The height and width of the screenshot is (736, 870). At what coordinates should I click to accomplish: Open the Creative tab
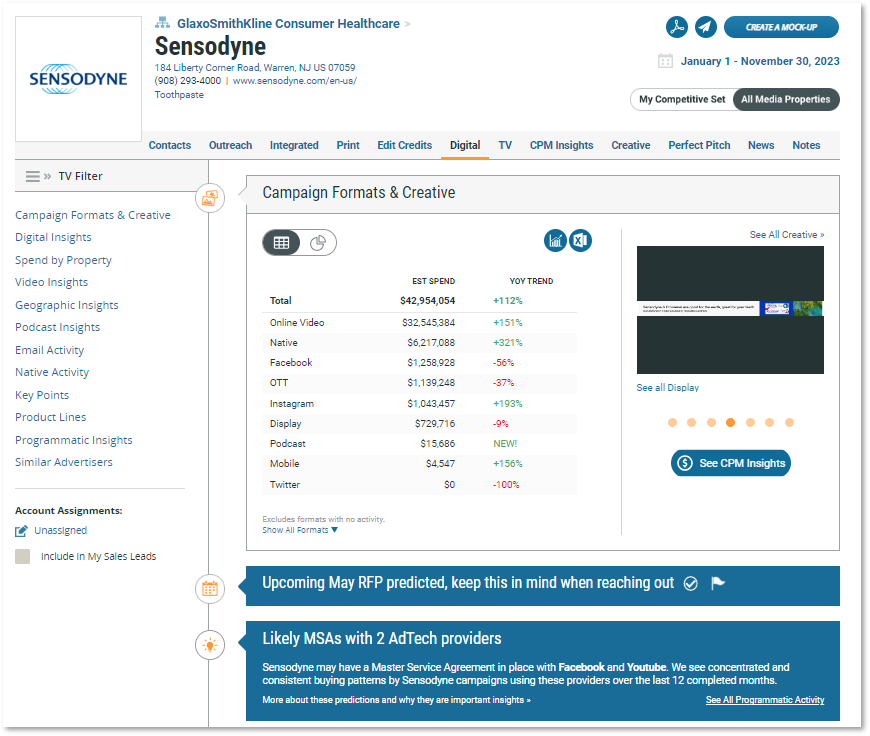pos(631,145)
